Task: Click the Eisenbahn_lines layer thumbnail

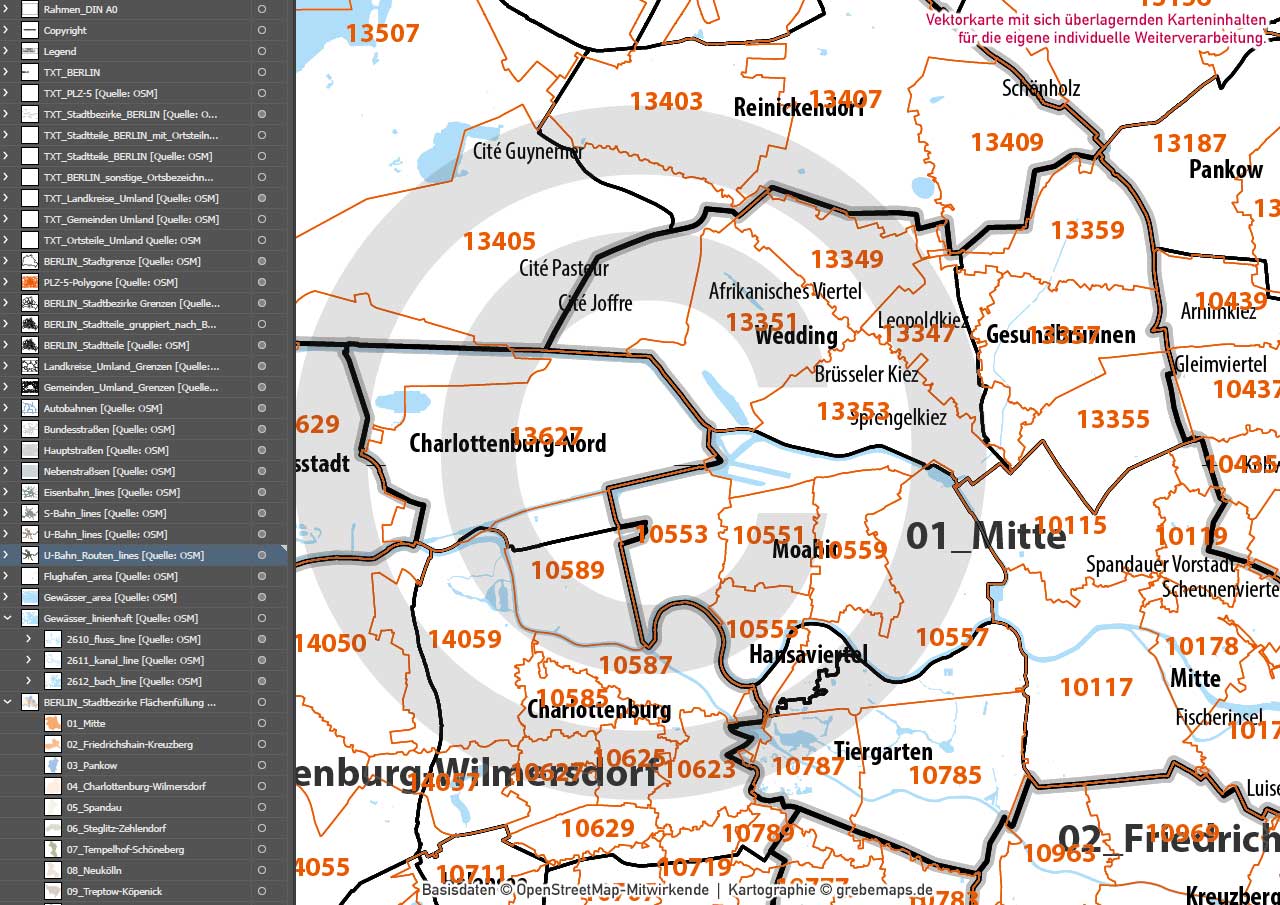Action: click(x=29, y=493)
